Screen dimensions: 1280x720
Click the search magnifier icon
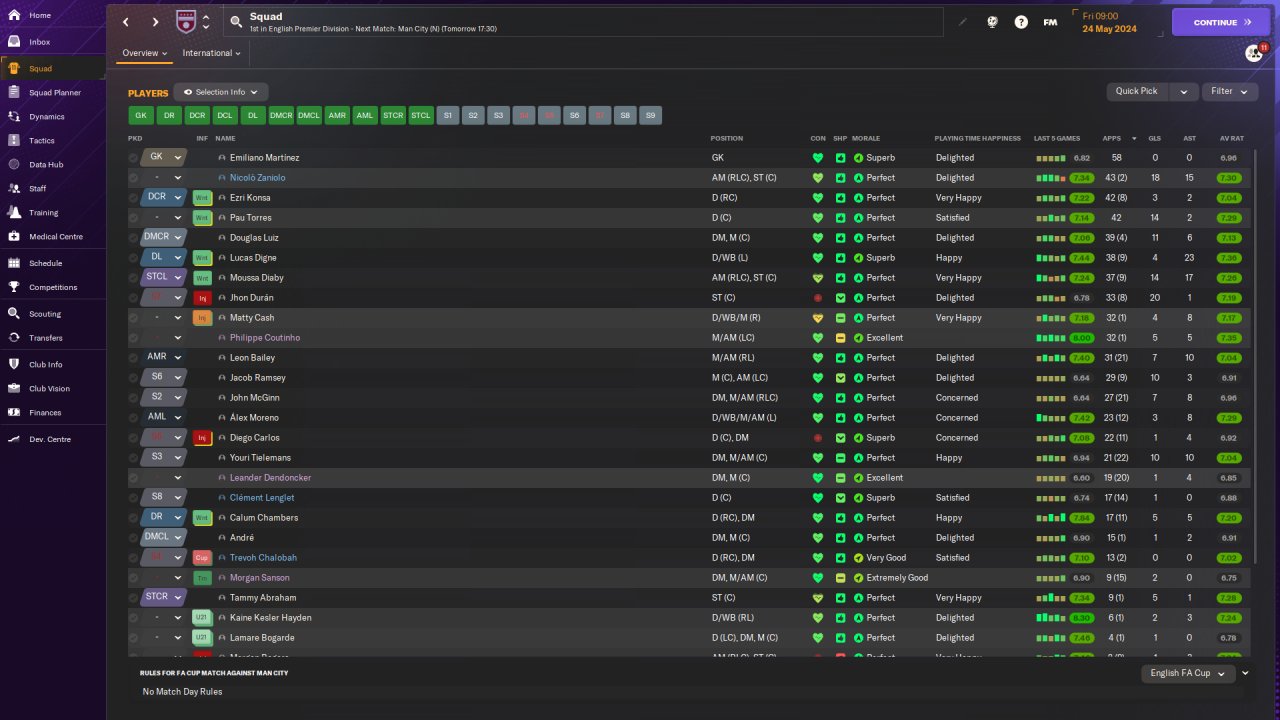click(236, 21)
